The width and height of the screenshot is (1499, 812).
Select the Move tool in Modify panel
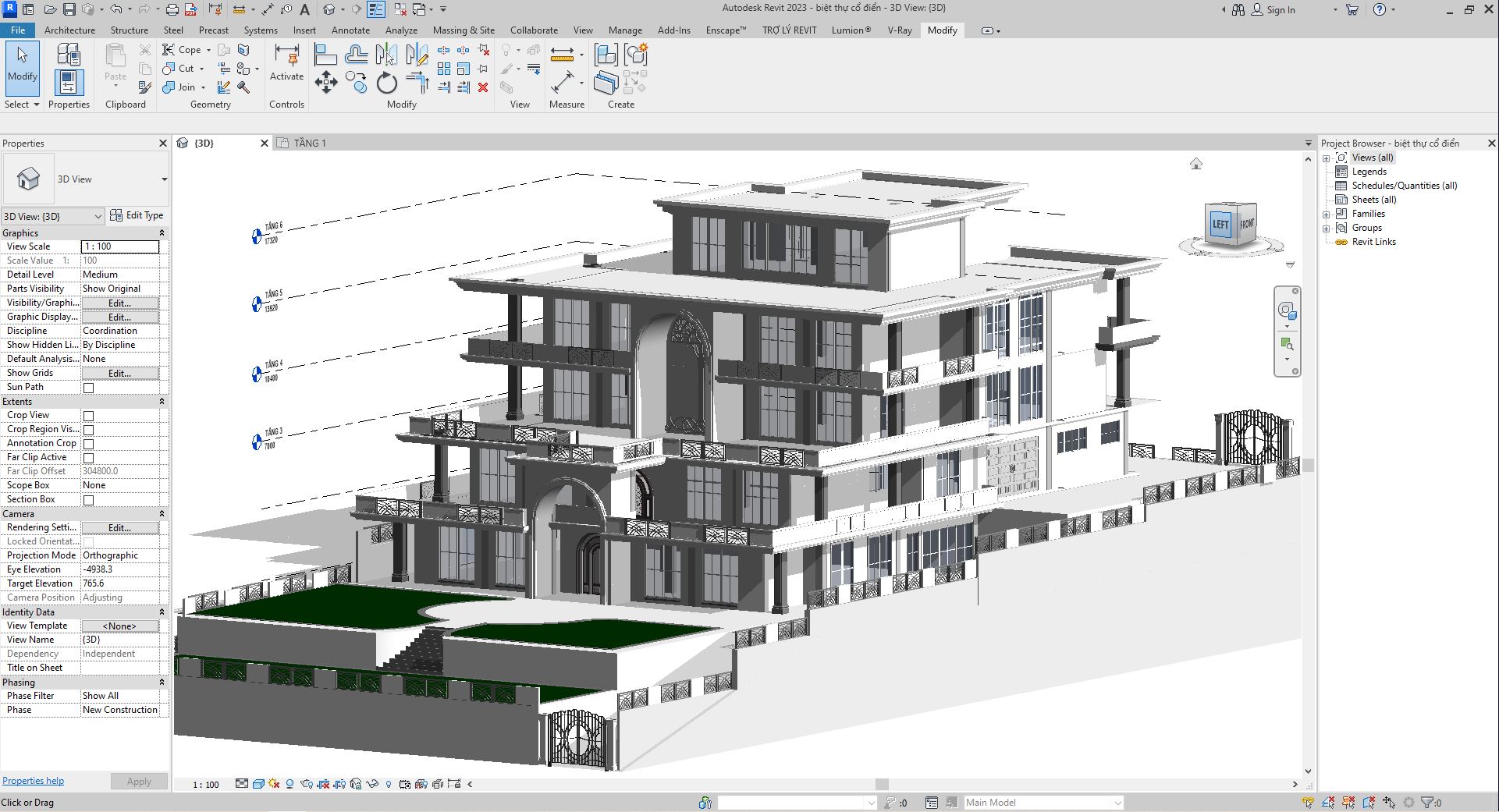point(326,83)
